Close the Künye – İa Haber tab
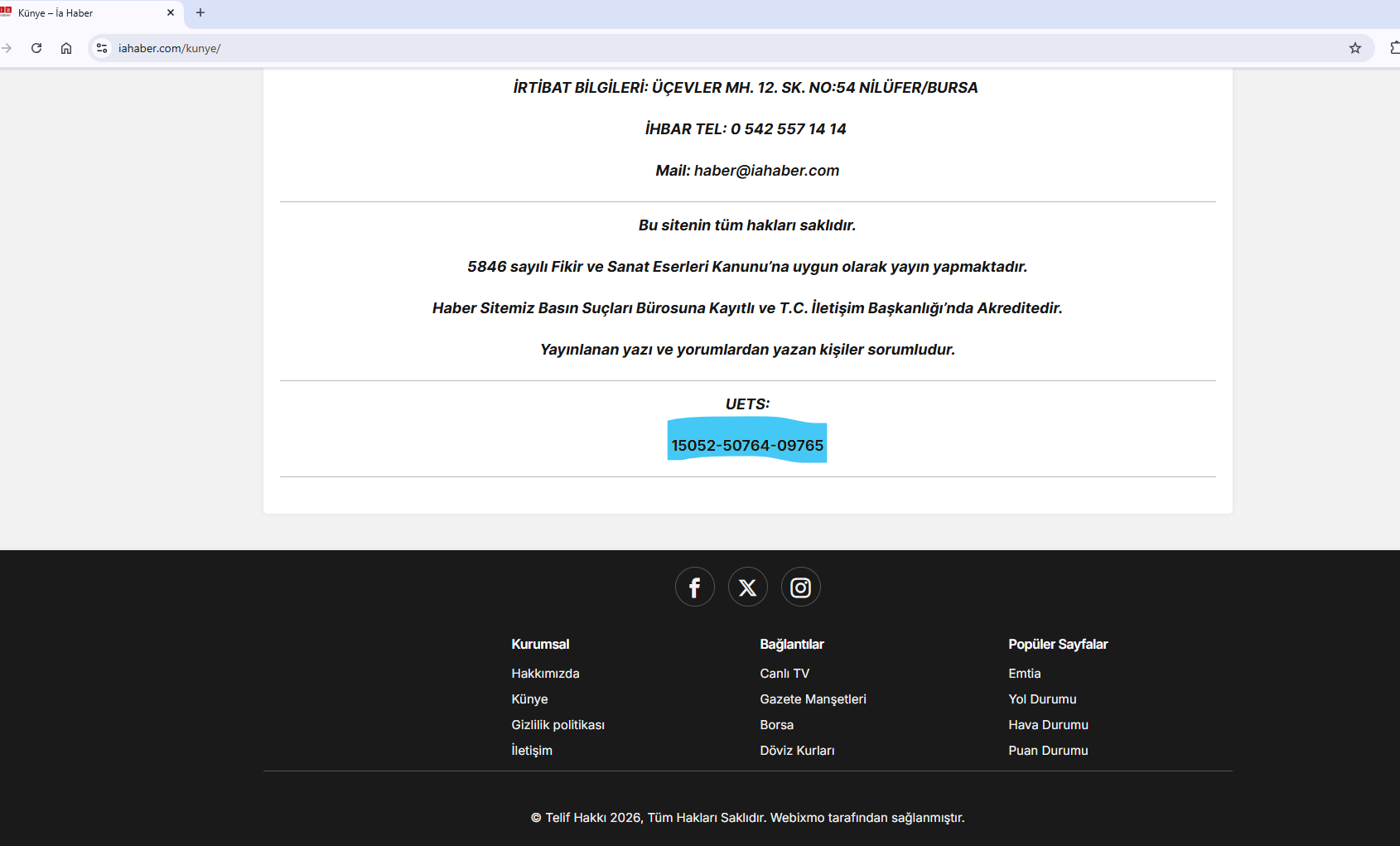The image size is (1400, 846). [171, 12]
